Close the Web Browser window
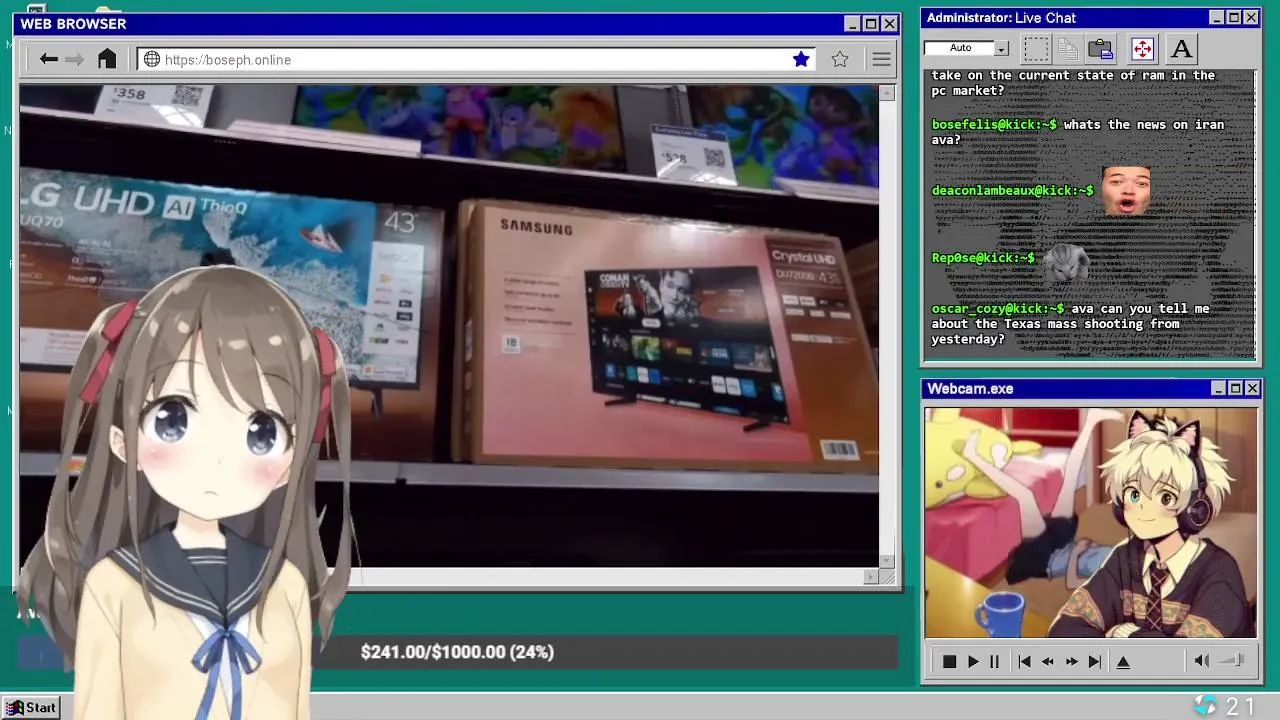The height and width of the screenshot is (720, 1280). pos(890,24)
